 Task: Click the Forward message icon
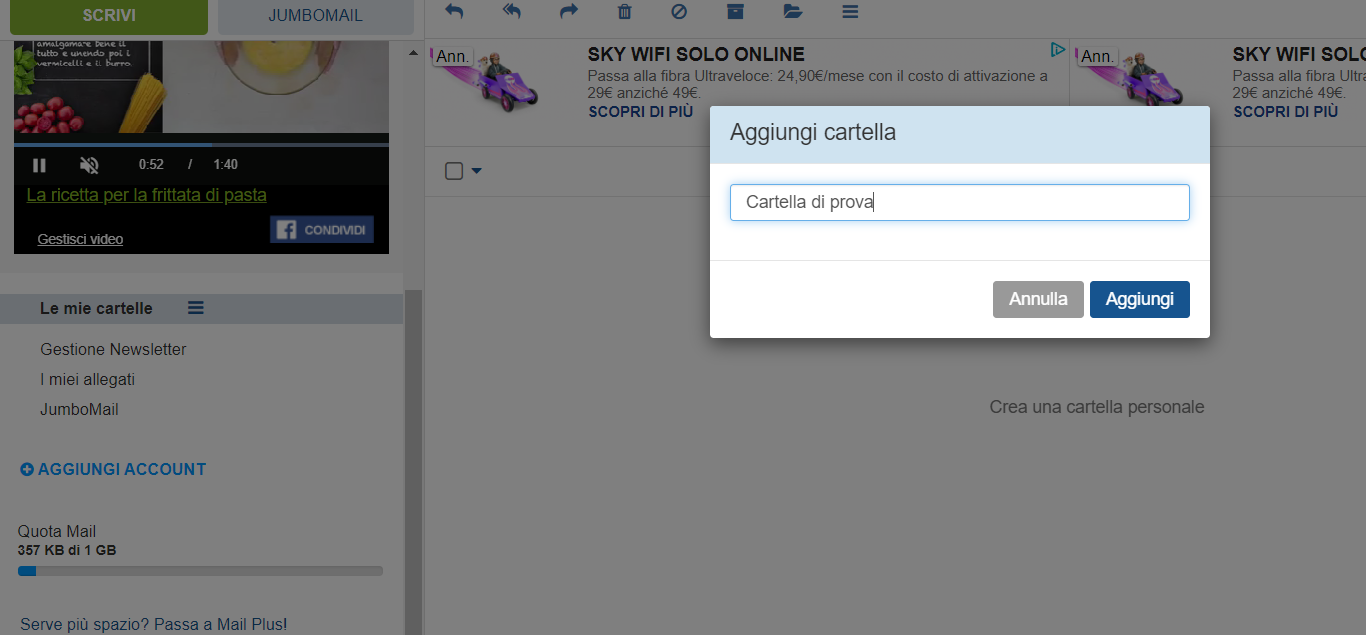click(x=568, y=12)
